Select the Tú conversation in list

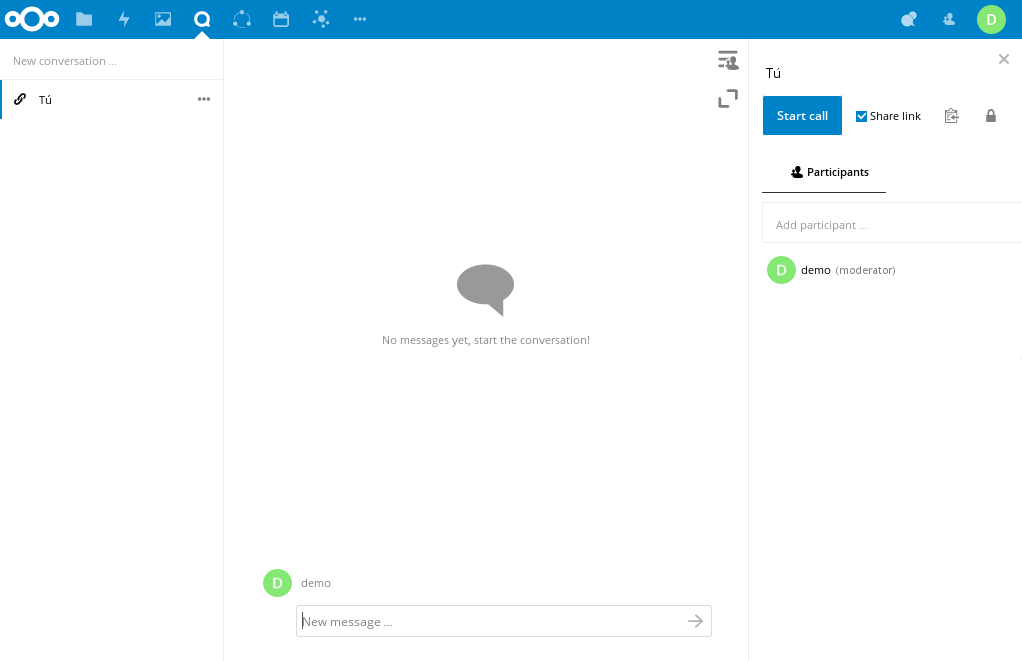tap(100, 99)
